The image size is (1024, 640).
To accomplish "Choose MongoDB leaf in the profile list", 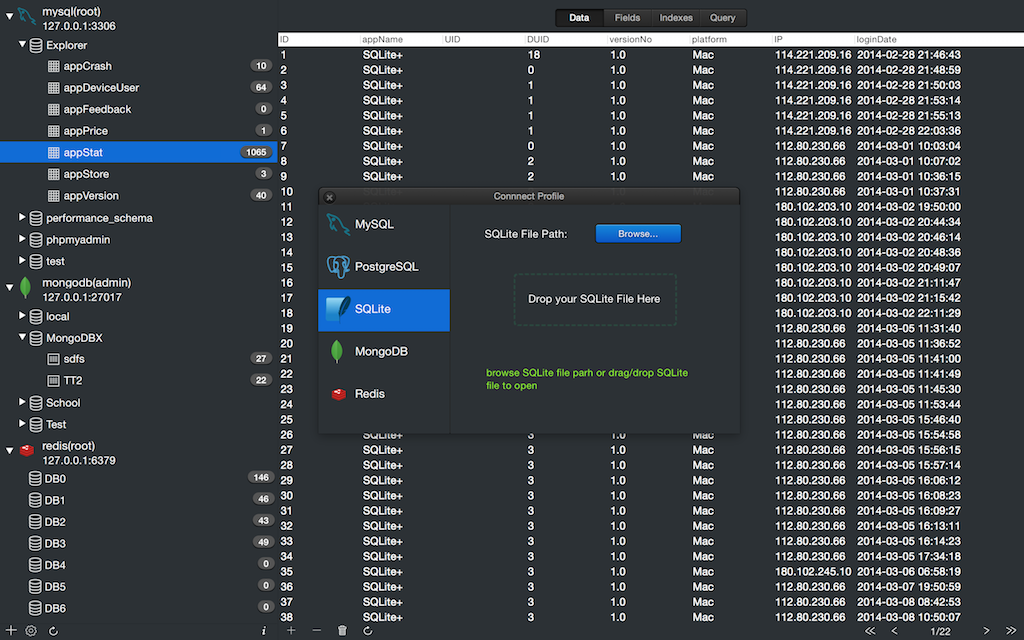I will [384, 351].
